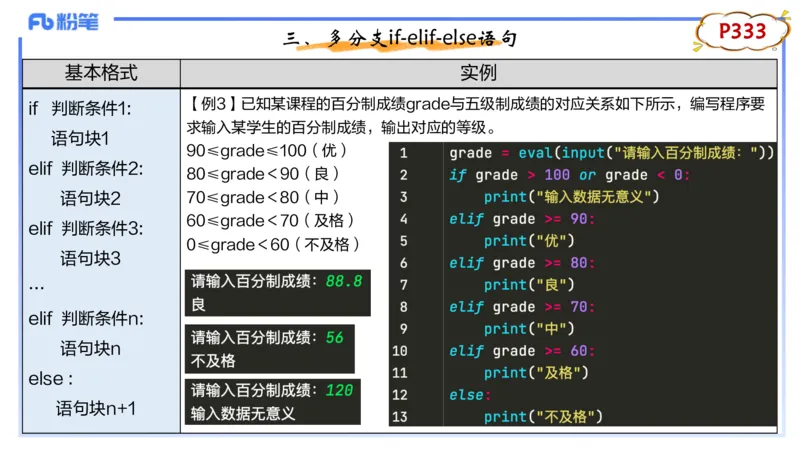Click code line 9 print("中")
This screenshot has width=800, height=450.
tap(529, 329)
